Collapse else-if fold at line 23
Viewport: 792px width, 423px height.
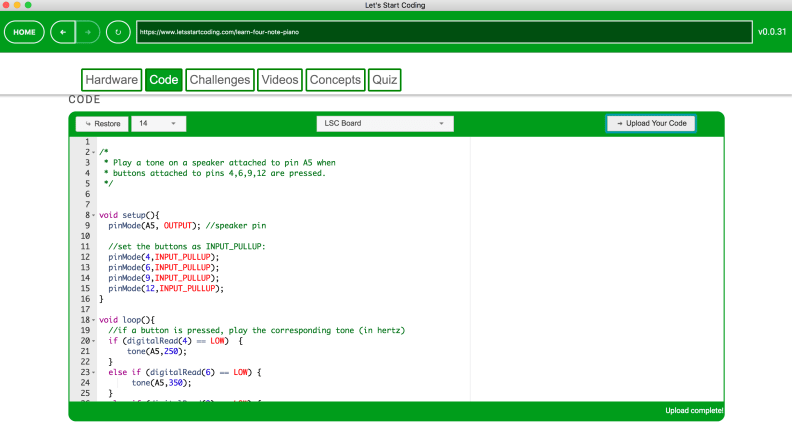tap(93, 372)
